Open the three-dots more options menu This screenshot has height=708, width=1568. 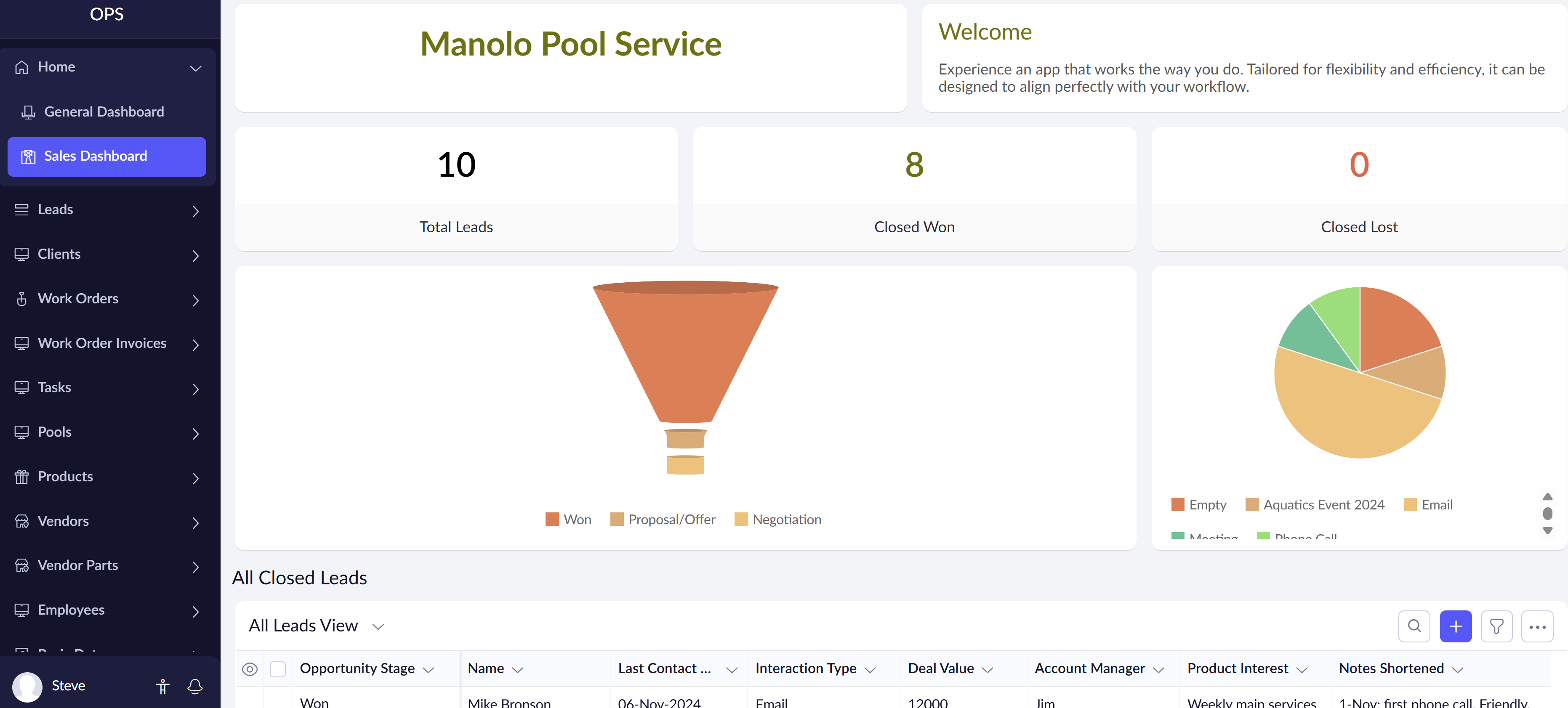[x=1536, y=626]
